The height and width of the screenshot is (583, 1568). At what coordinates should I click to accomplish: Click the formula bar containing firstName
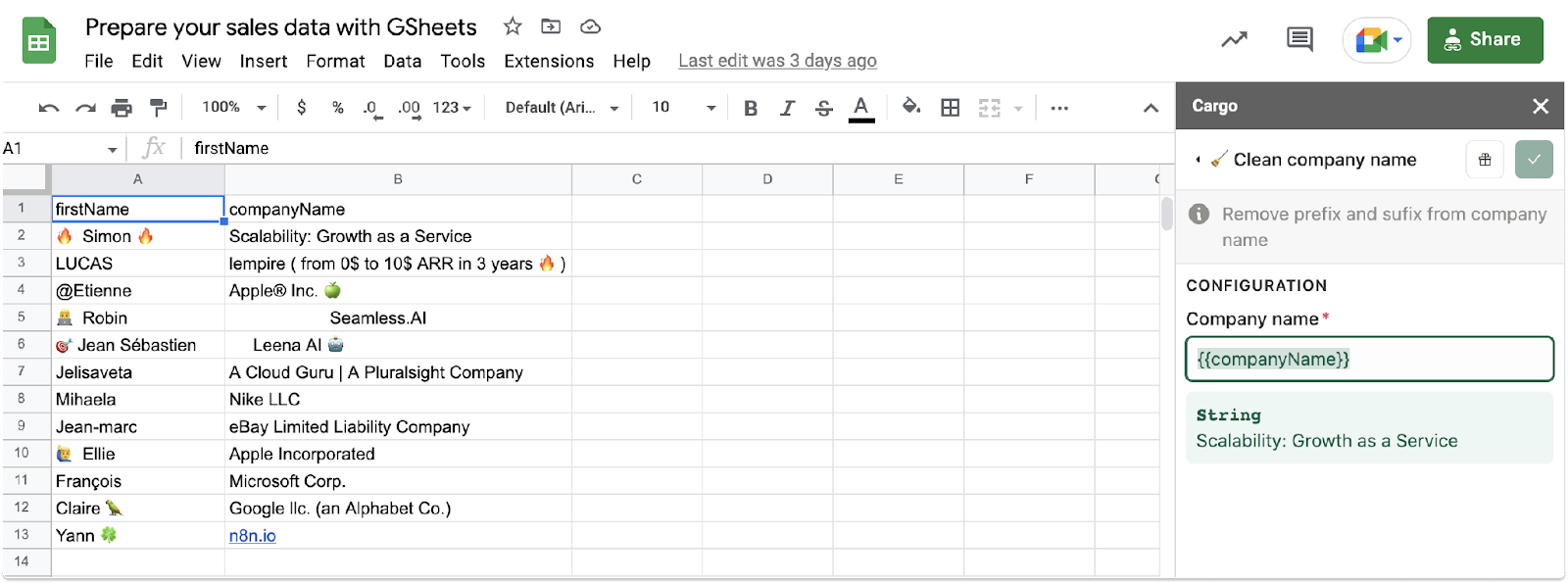point(676,148)
